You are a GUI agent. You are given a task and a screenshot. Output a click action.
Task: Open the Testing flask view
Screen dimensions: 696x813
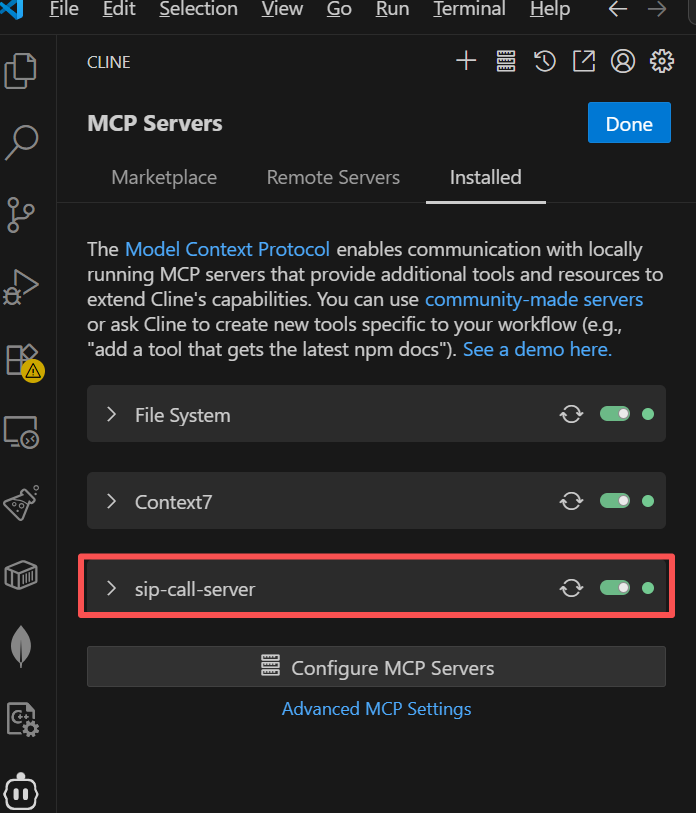point(21,503)
